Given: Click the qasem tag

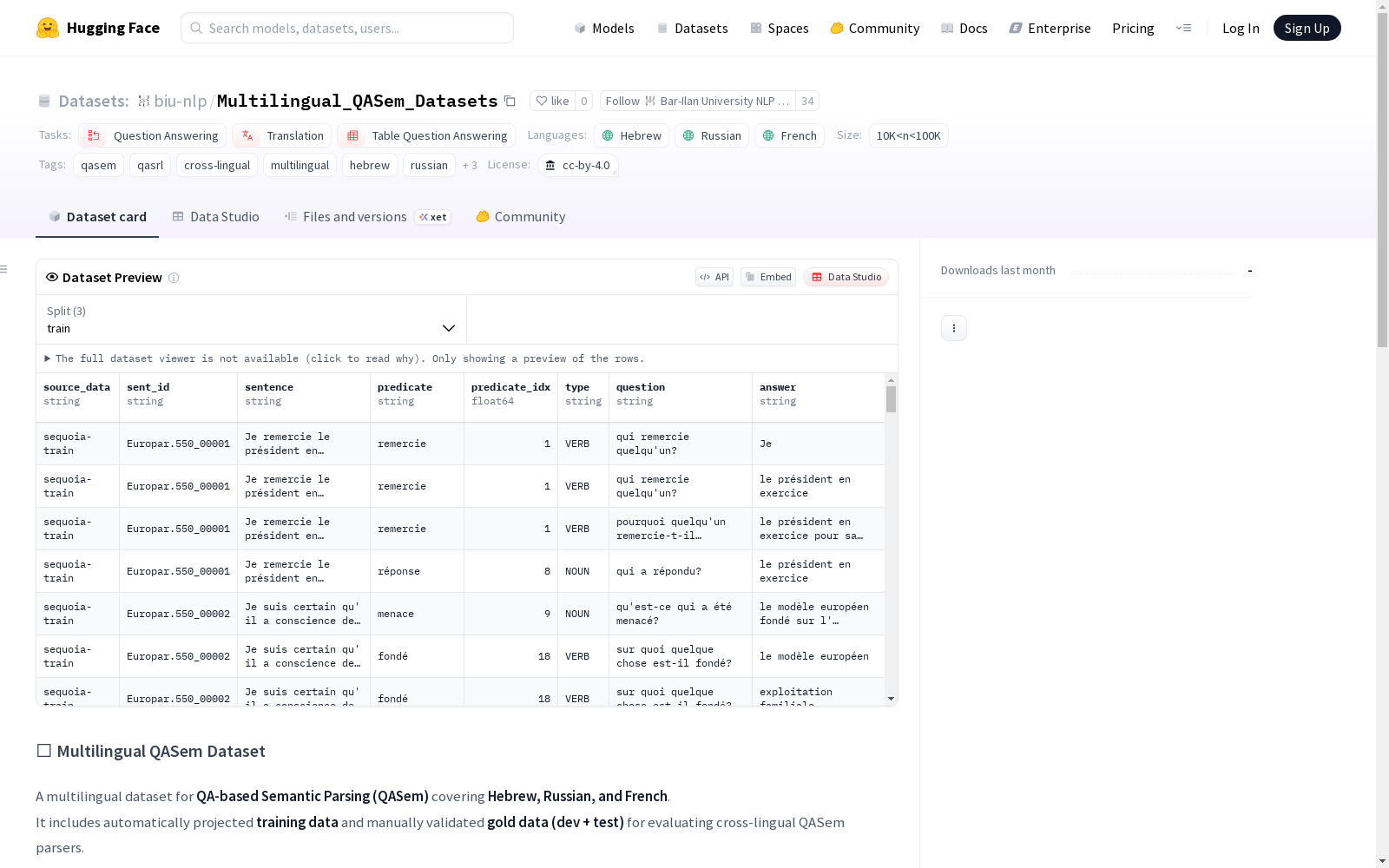Looking at the screenshot, I should [98, 165].
